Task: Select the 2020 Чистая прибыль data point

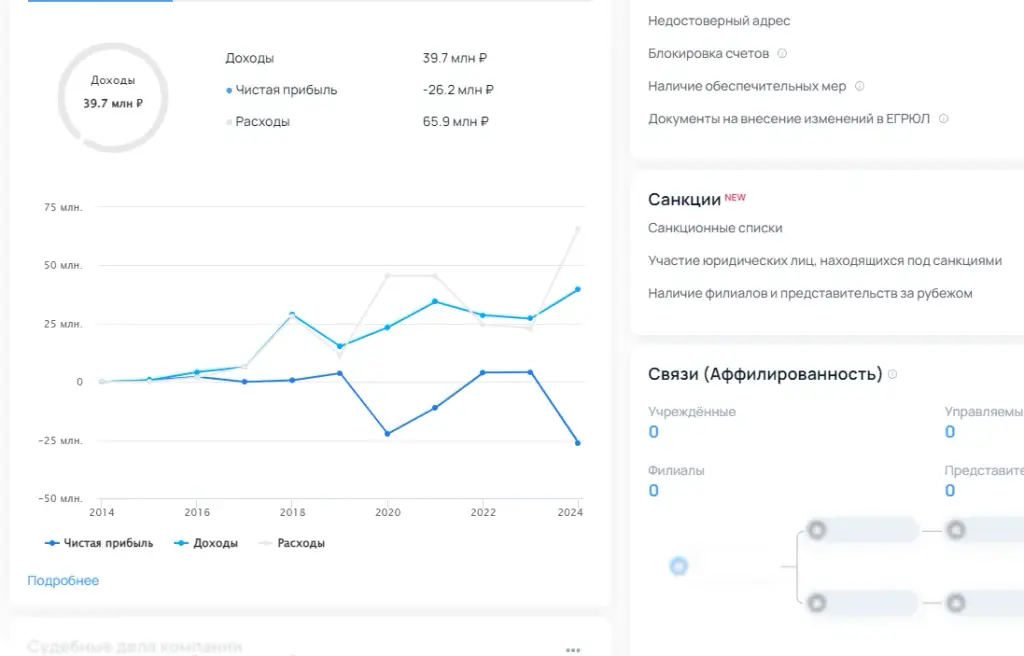Action: 387,434
